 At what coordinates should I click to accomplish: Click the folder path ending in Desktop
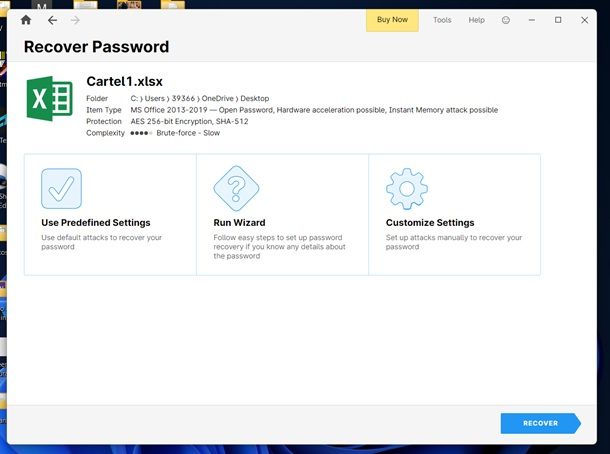(200, 98)
